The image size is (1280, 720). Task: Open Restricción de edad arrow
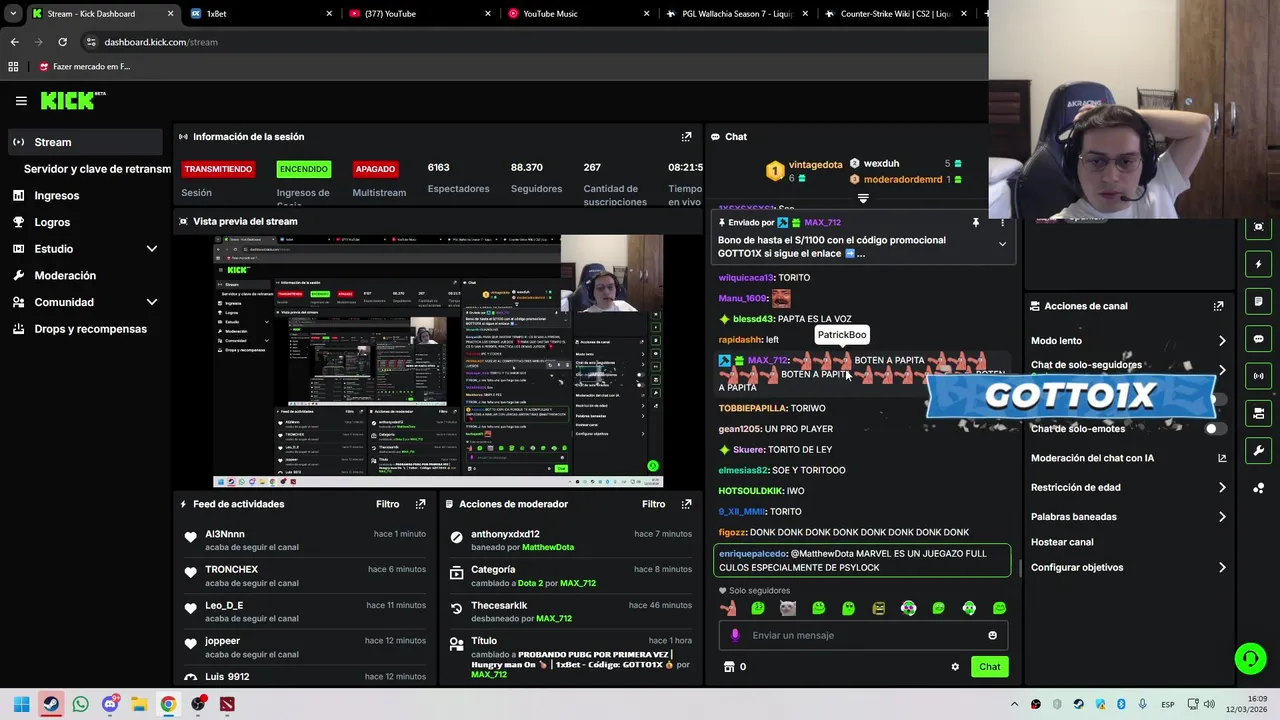pyautogui.click(x=1222, y=488)
